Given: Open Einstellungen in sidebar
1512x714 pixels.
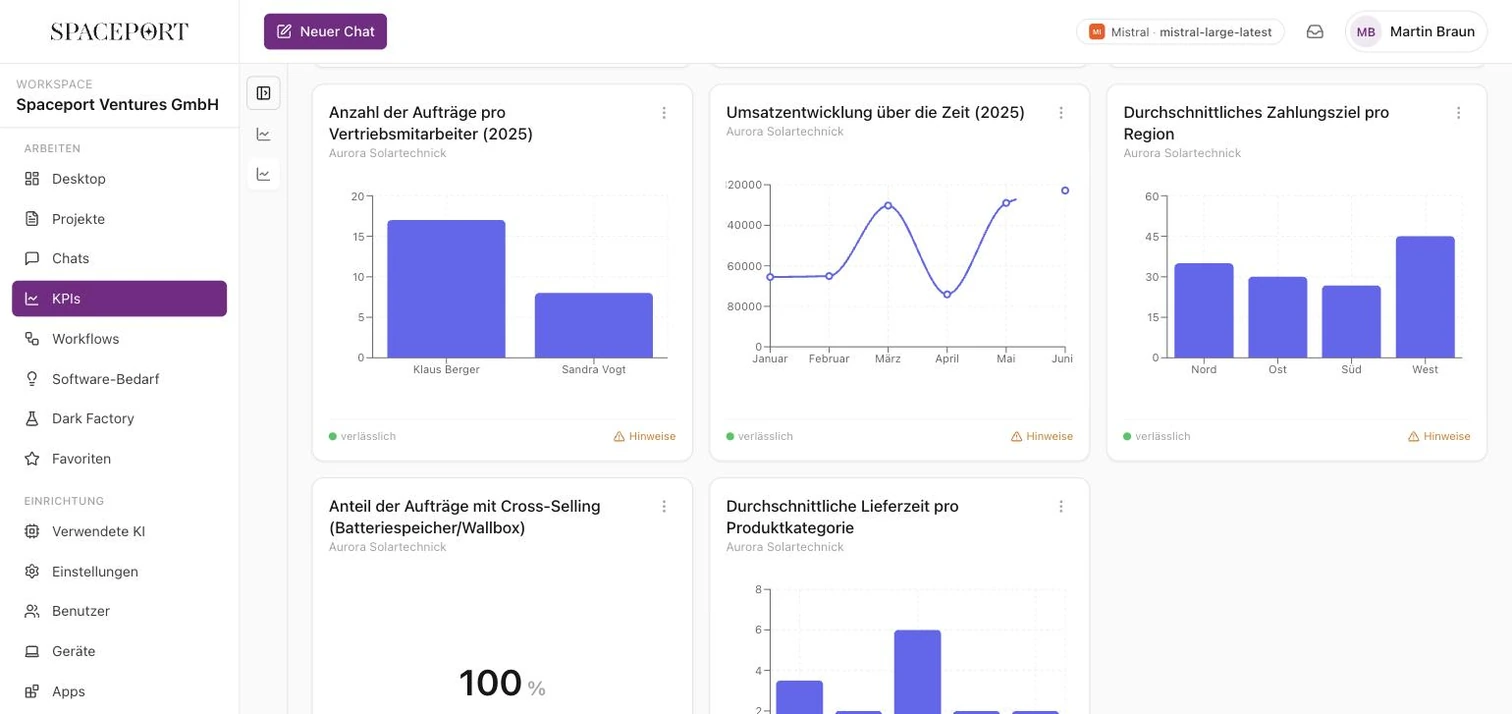Looking at the screenshot, I should point(119,572).
